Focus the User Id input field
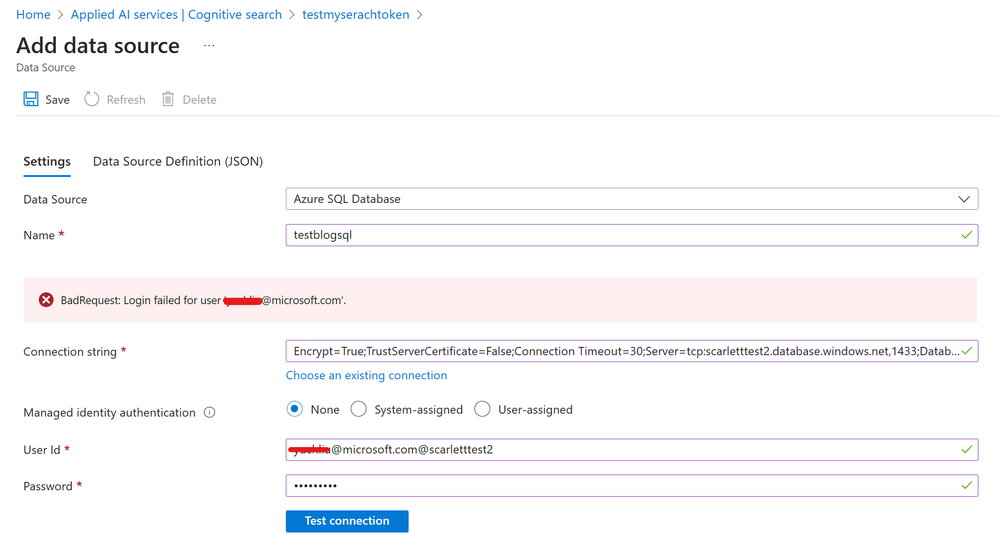The height and width of the screenshot is (540, 999). (631, 450)
